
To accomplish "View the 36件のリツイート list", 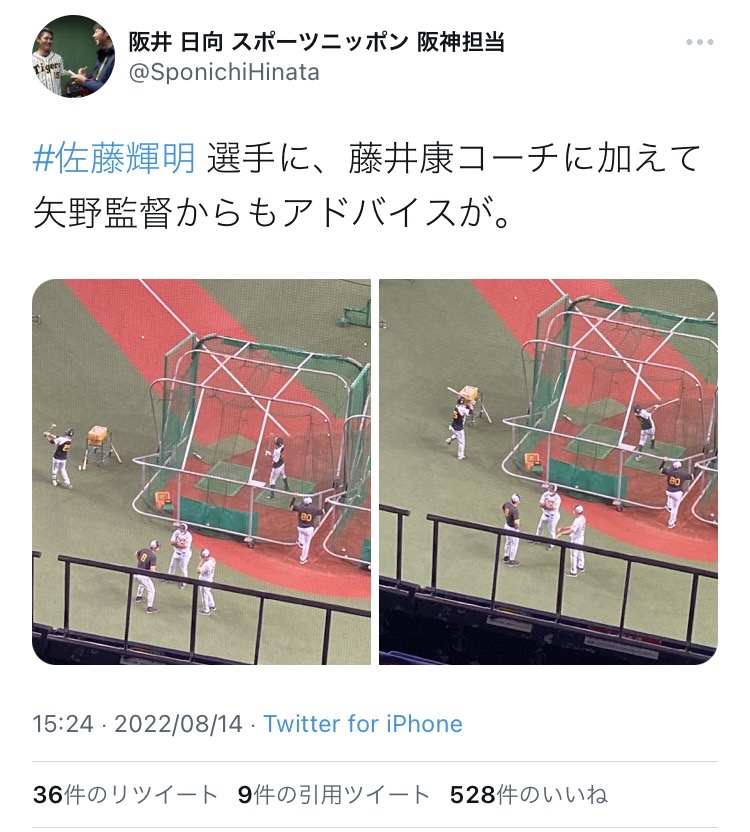I will (x=125, y=795).
